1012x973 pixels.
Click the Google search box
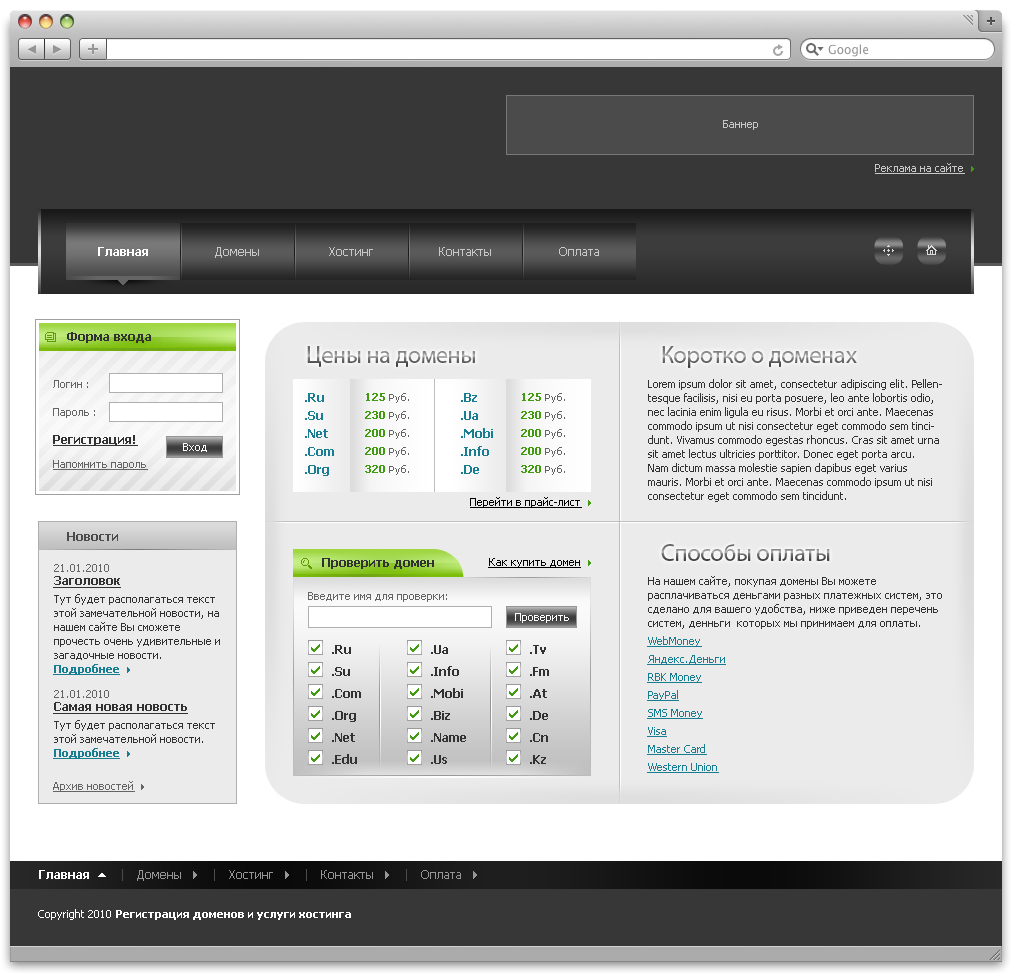898,49
